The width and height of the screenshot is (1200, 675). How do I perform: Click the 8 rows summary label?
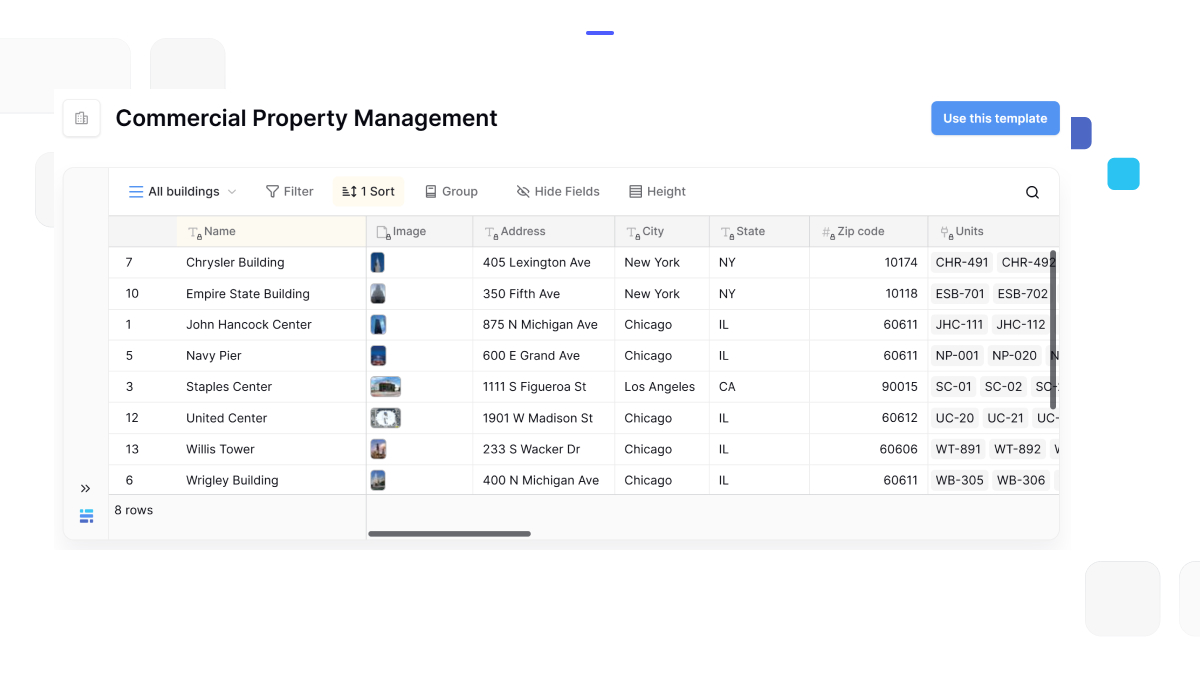tap(133, 510)
